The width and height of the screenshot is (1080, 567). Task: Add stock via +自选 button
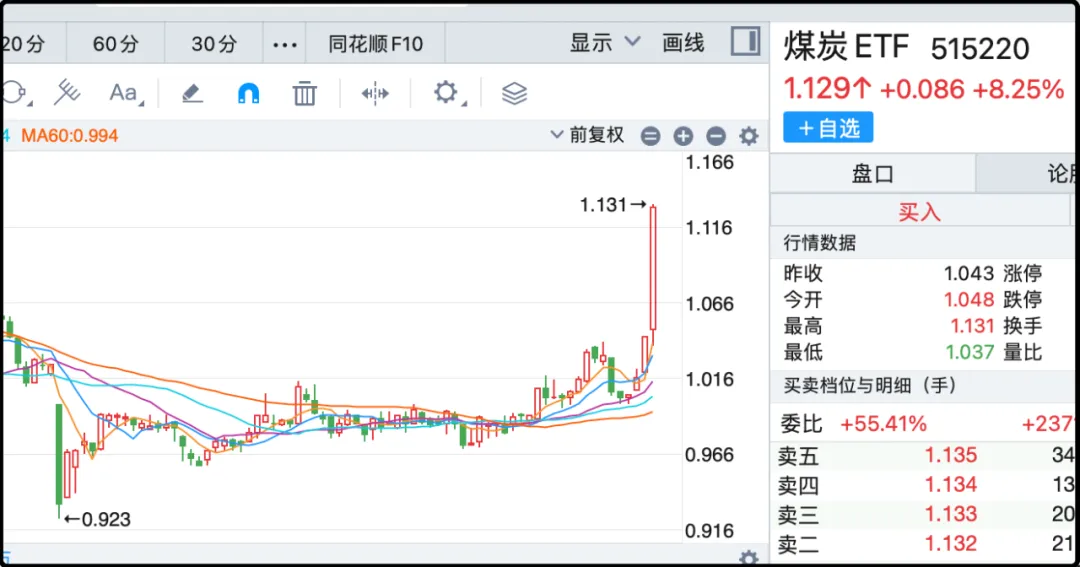828,128
